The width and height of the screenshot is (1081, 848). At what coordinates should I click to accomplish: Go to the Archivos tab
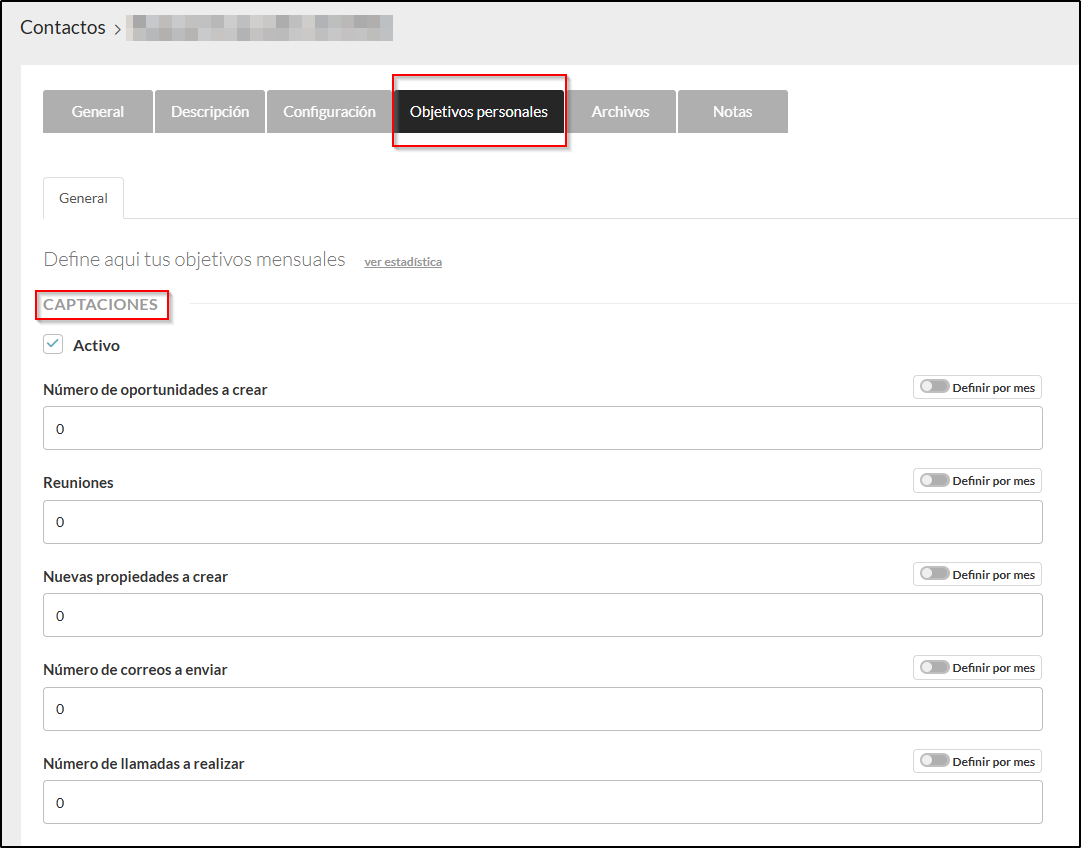tap(620, 112)
